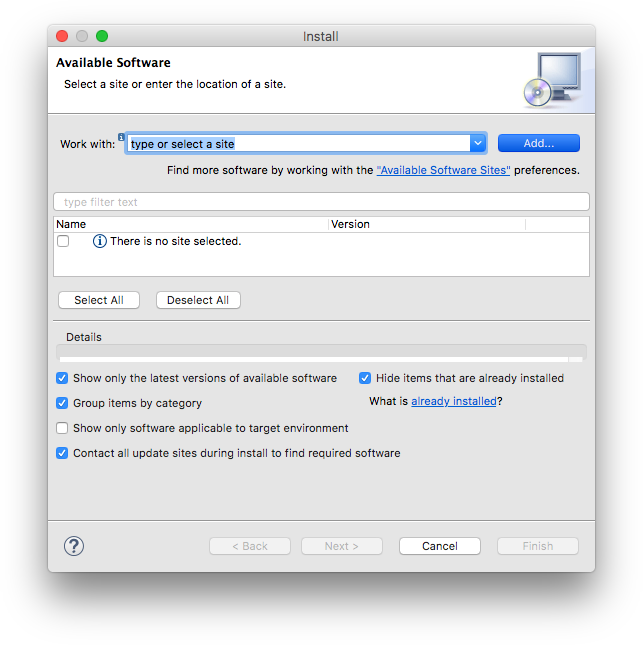Open the Work with site dropdown arrow
Viewport: 643px width, 645px height.
tap(478, 144)
